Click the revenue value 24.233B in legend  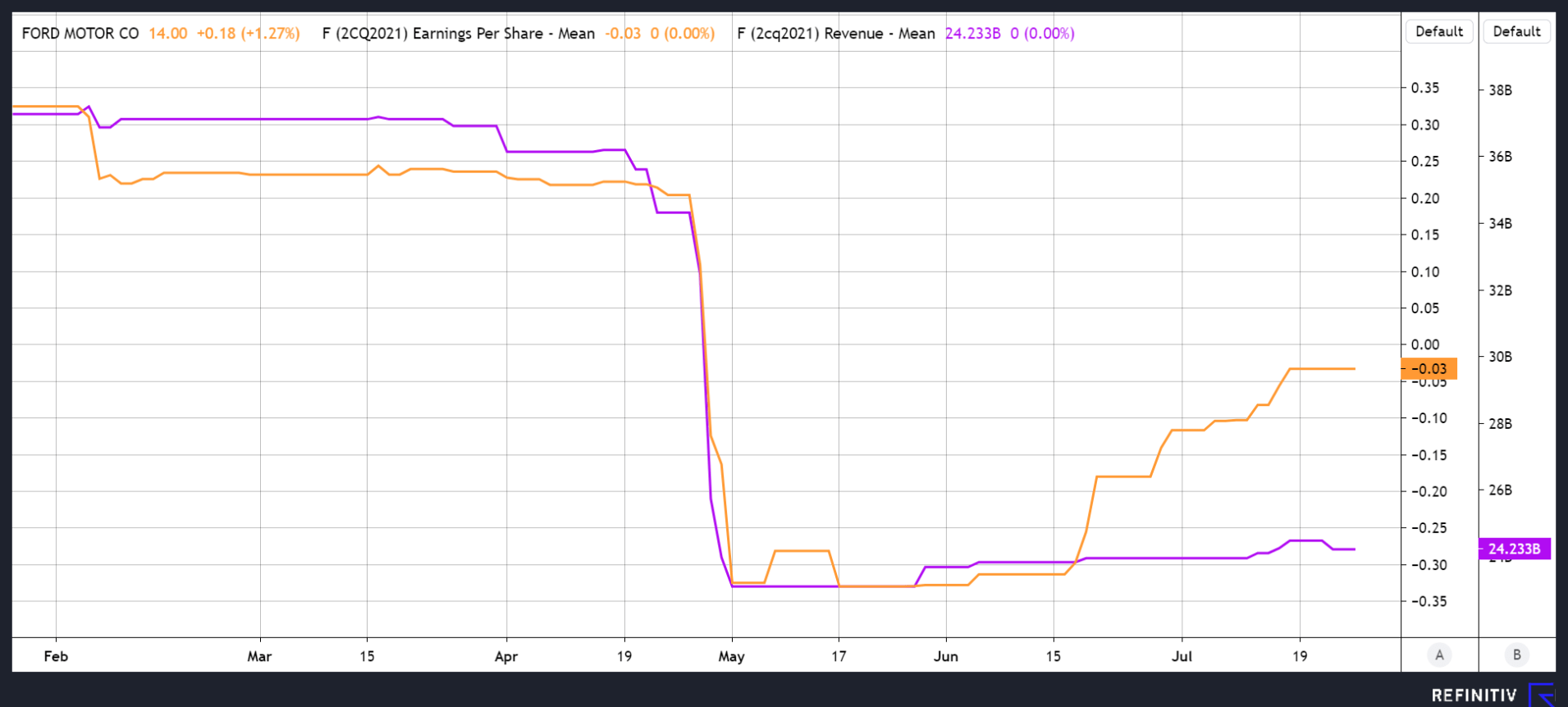point(972,34)
